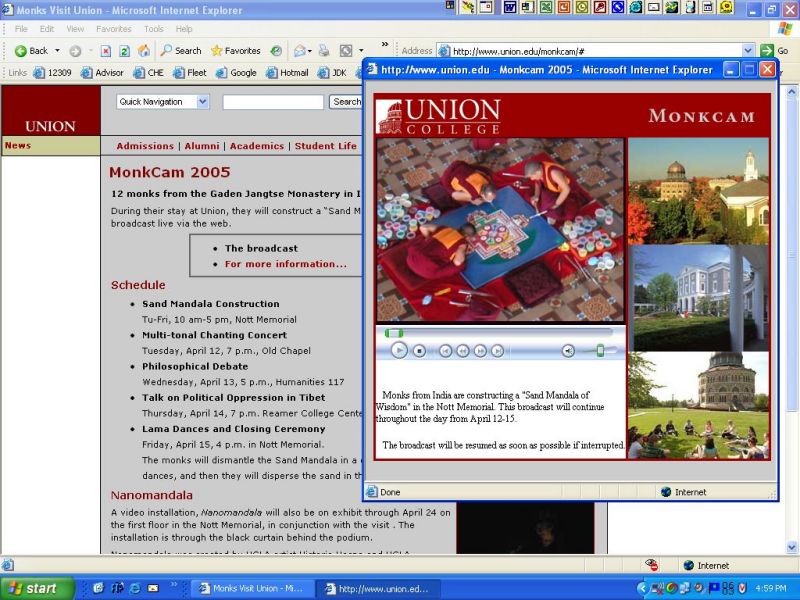Click the Back arrow button
This screenshot has width=800, height=600.
31,51
